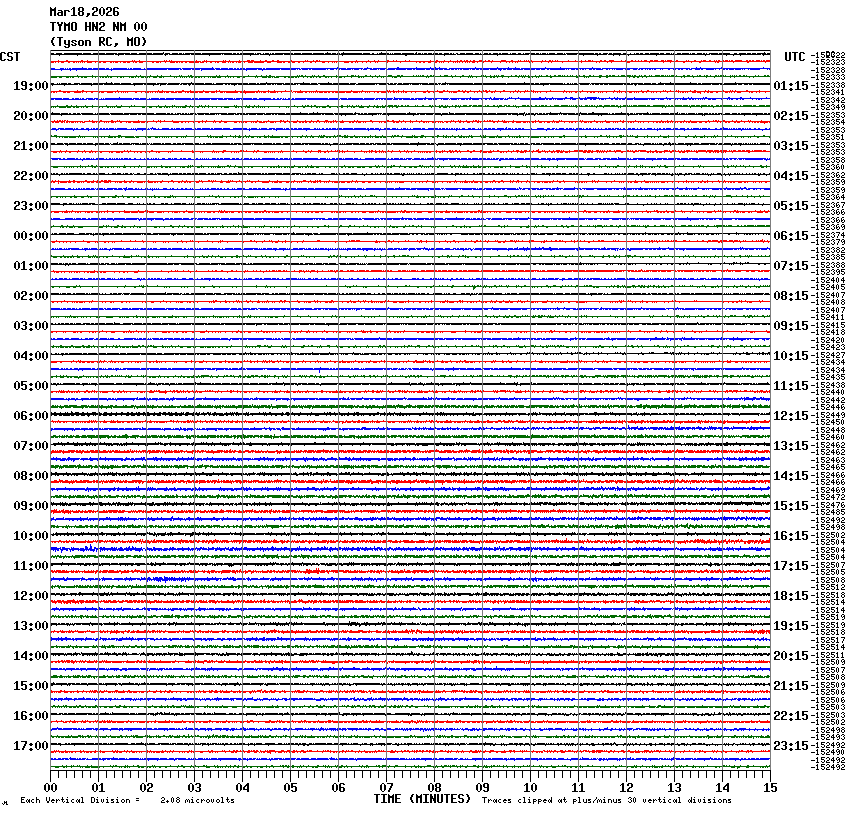Select the CST timezone label
The image size is (850, 814).
point(10,57)
